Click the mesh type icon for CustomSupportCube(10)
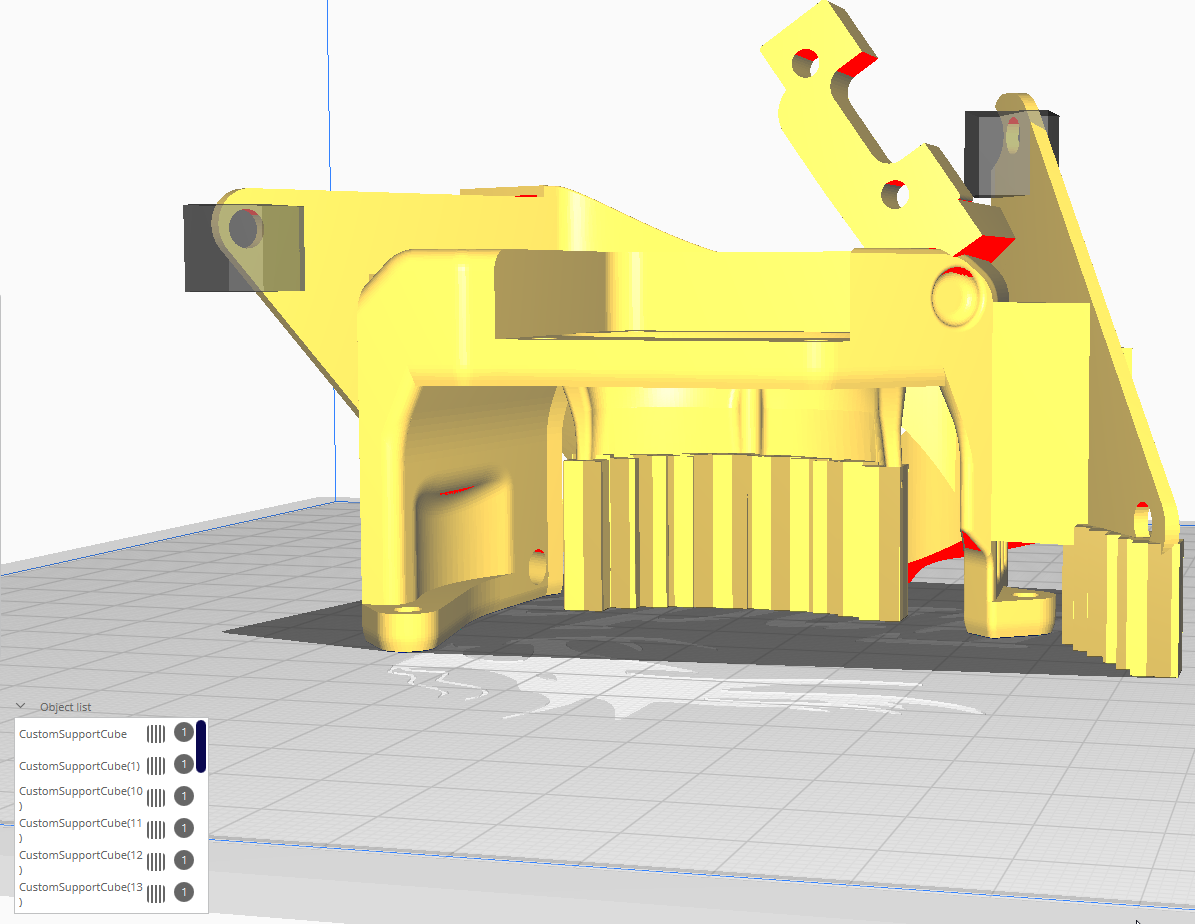Image resolution: width=1195 pixels, height=924 pixels. click(x=156, y=797)
